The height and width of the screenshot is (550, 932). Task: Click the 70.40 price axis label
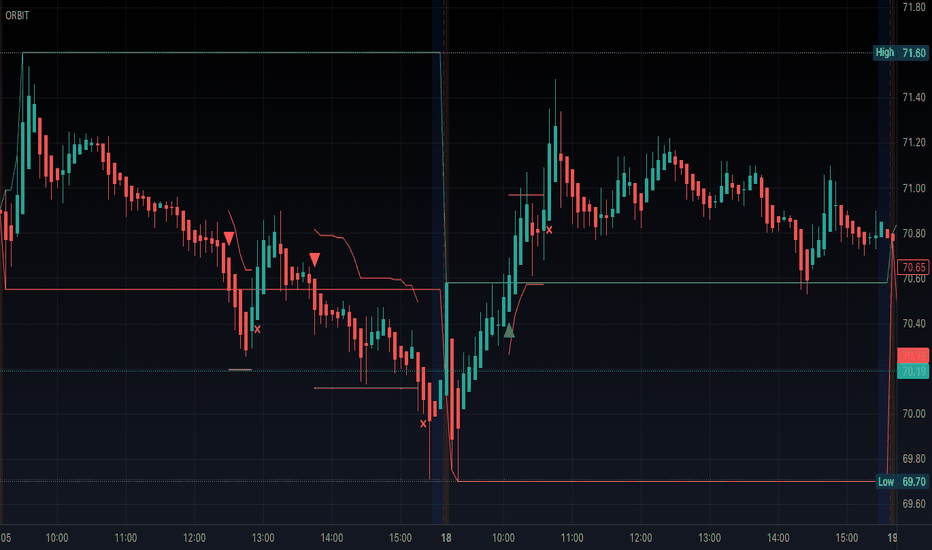914,323
